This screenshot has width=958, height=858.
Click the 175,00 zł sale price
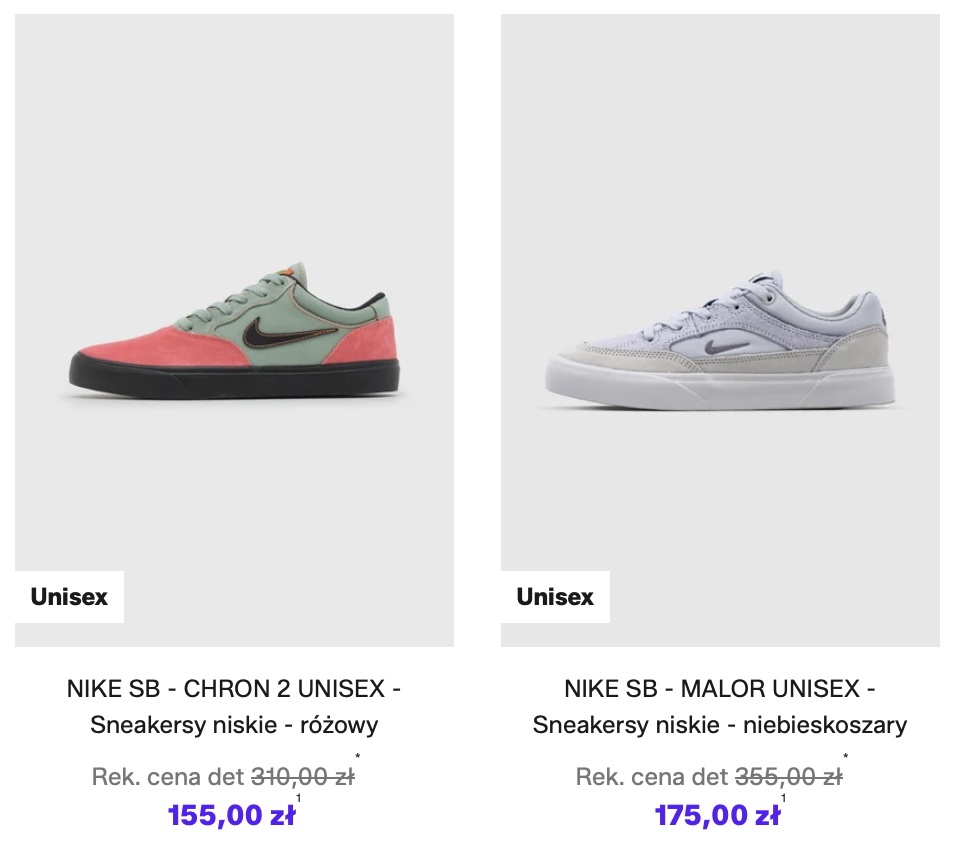tap(717, 815)
